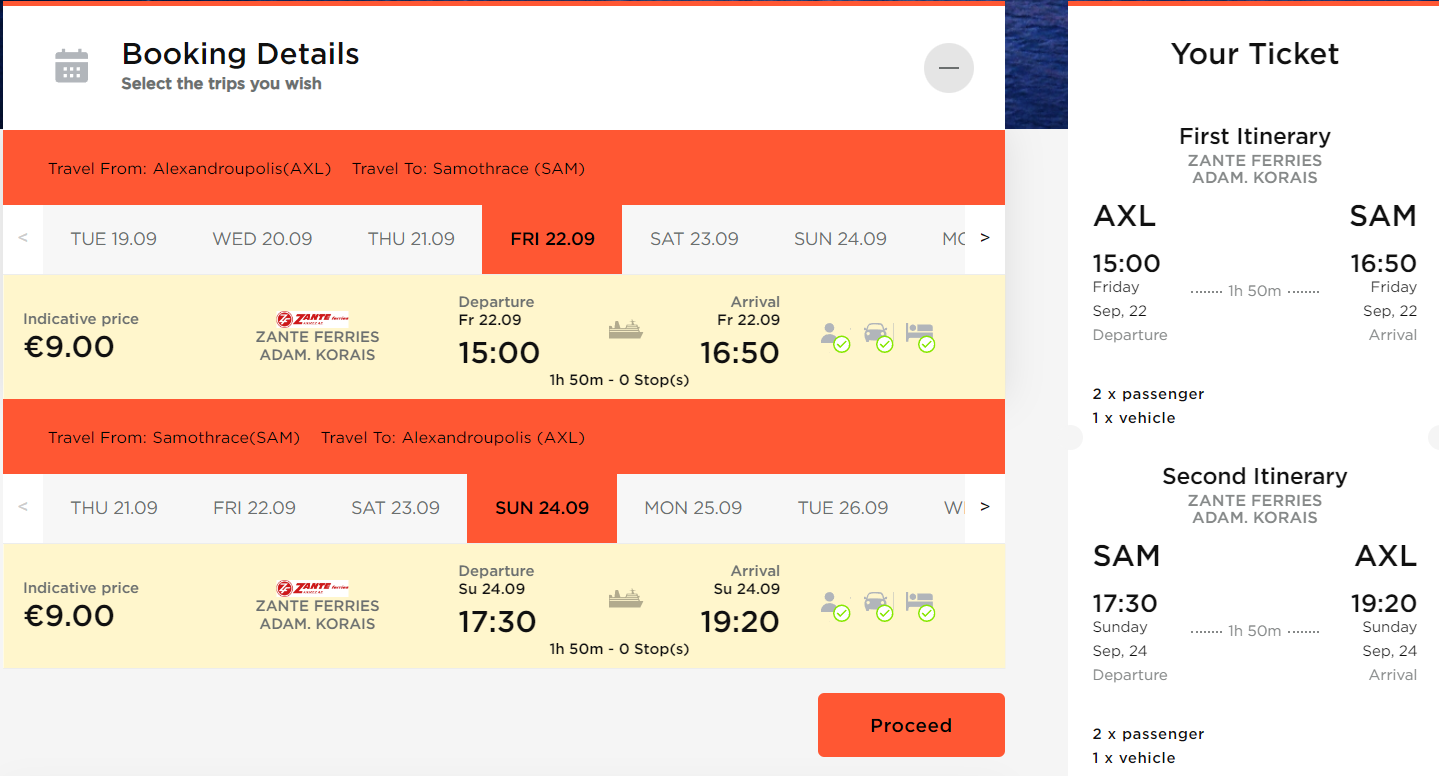The width and height of the screenshot is (1439, 776).
Task: Click ship icon in return Samothrace trip
Action: point(625,599)
